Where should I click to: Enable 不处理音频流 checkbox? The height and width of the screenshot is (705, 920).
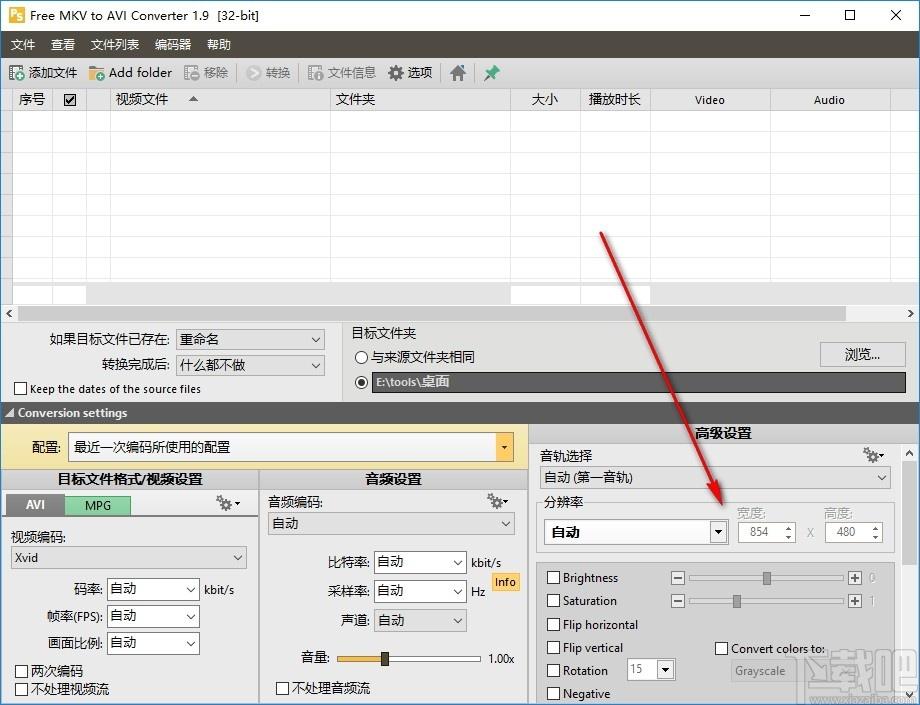tap(282, 688)
